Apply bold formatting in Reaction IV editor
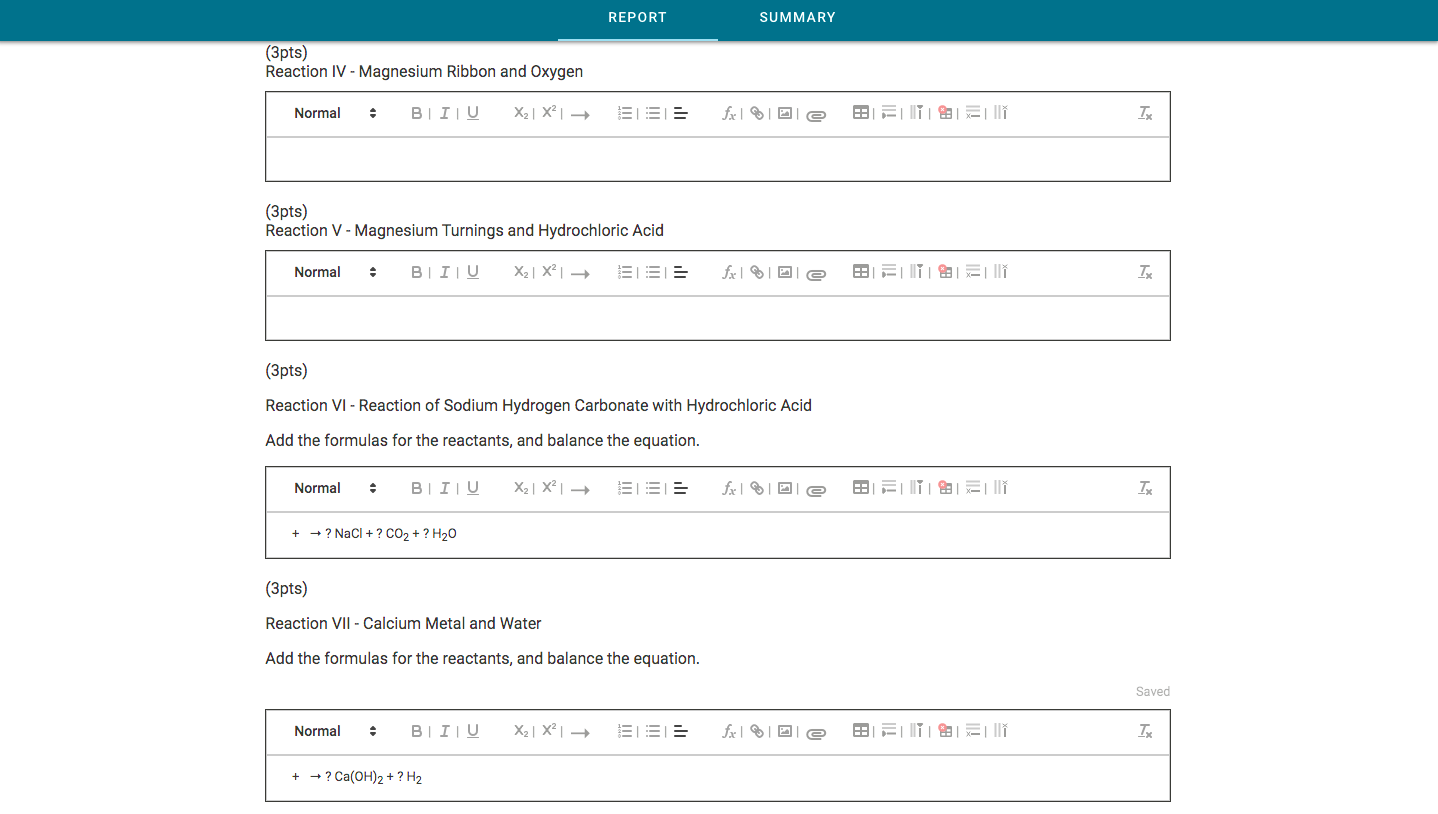This screenshot has height=814, width=1438. (x=417, y=113)
